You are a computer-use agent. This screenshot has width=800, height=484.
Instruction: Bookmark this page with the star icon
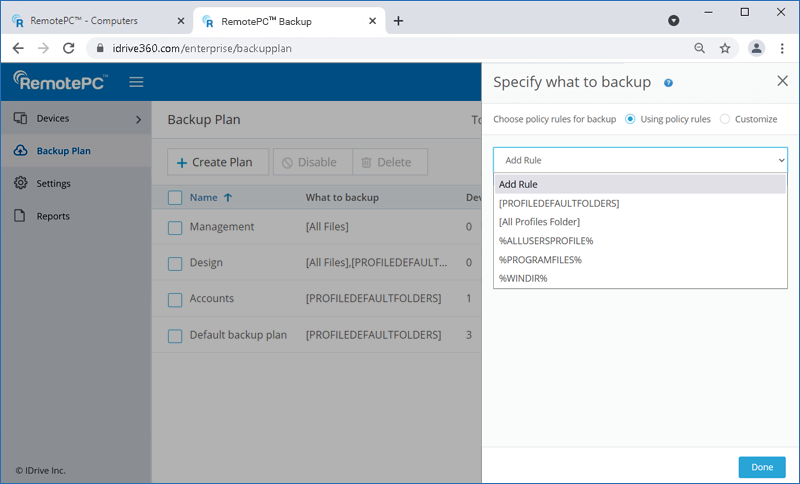coord(725,48)
